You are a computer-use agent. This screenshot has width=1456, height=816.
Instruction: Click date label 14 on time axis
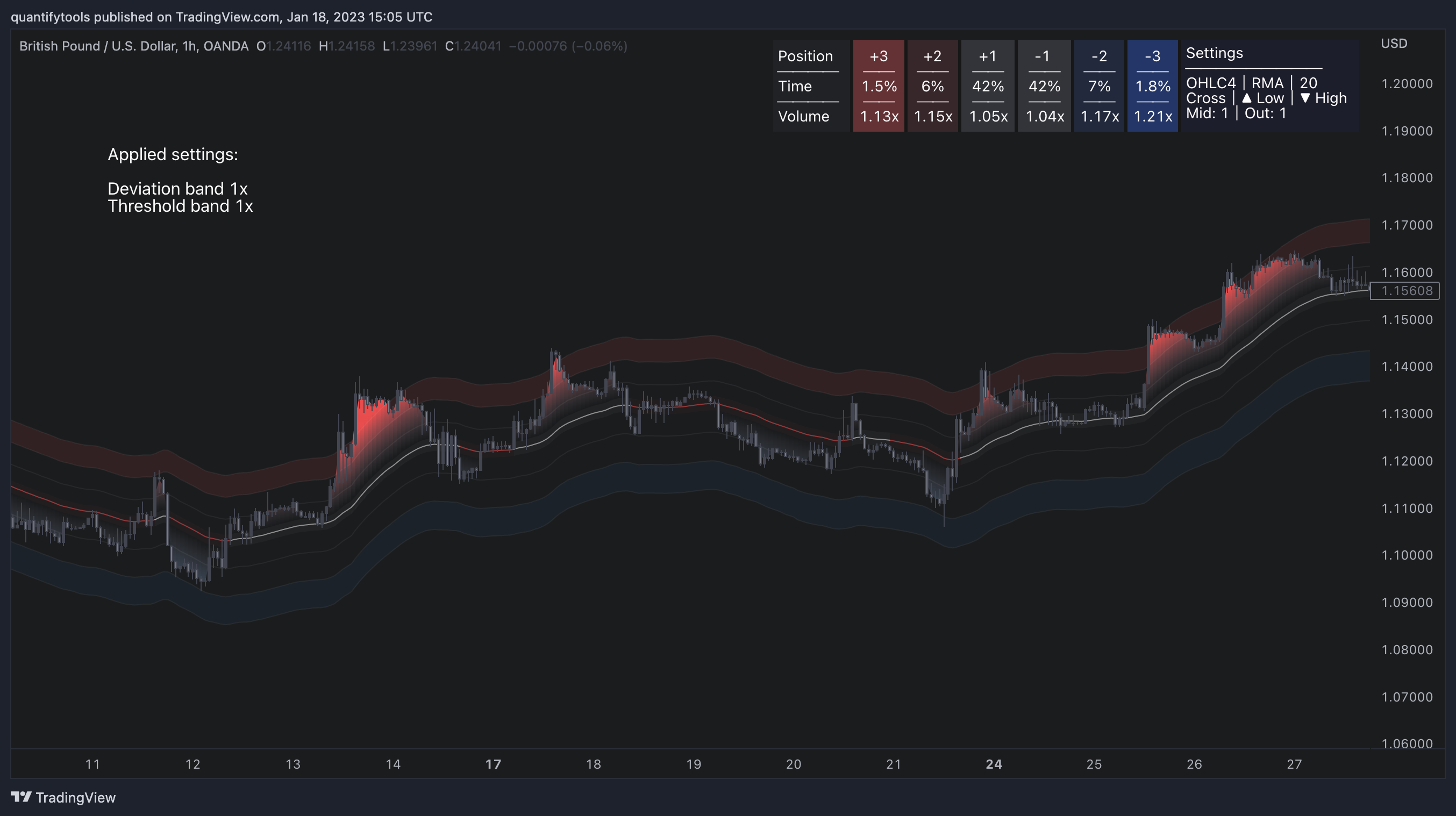[393, 764]
